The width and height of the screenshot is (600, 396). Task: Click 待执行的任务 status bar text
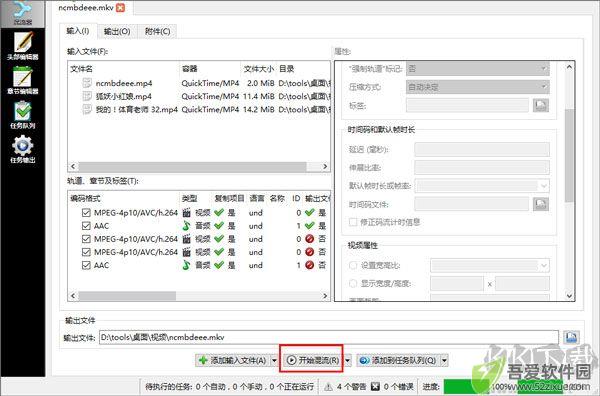[229, 387]
